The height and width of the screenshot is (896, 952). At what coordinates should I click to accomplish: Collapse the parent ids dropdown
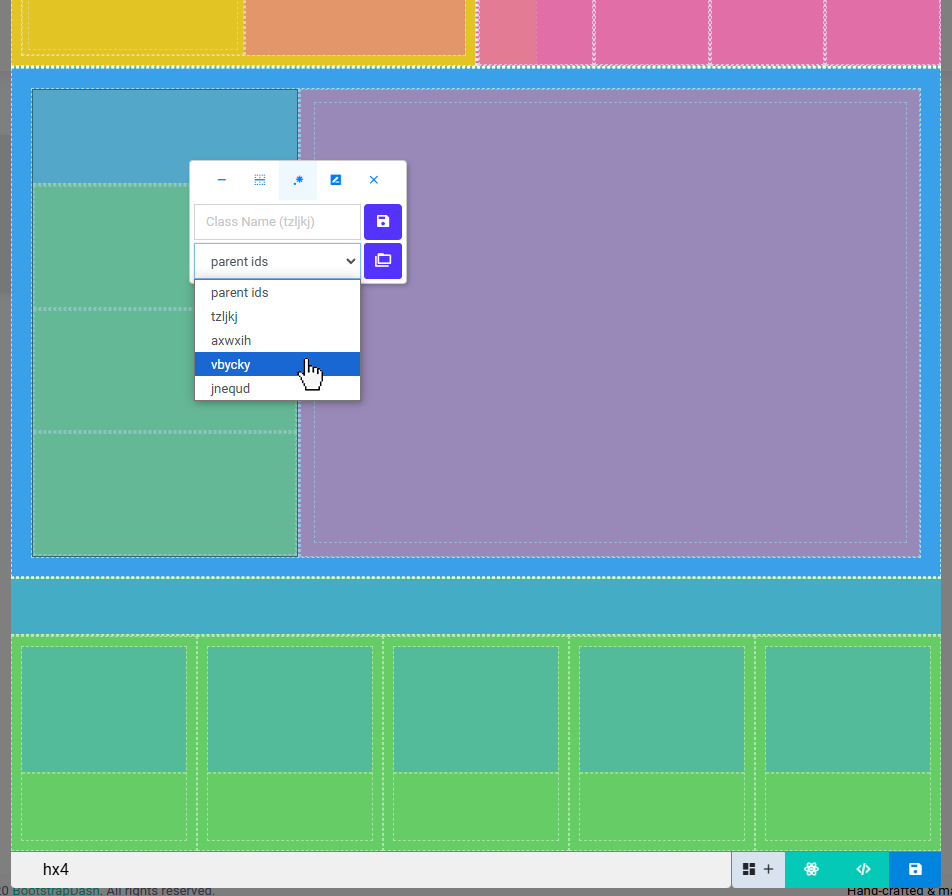tap(277, 261)
